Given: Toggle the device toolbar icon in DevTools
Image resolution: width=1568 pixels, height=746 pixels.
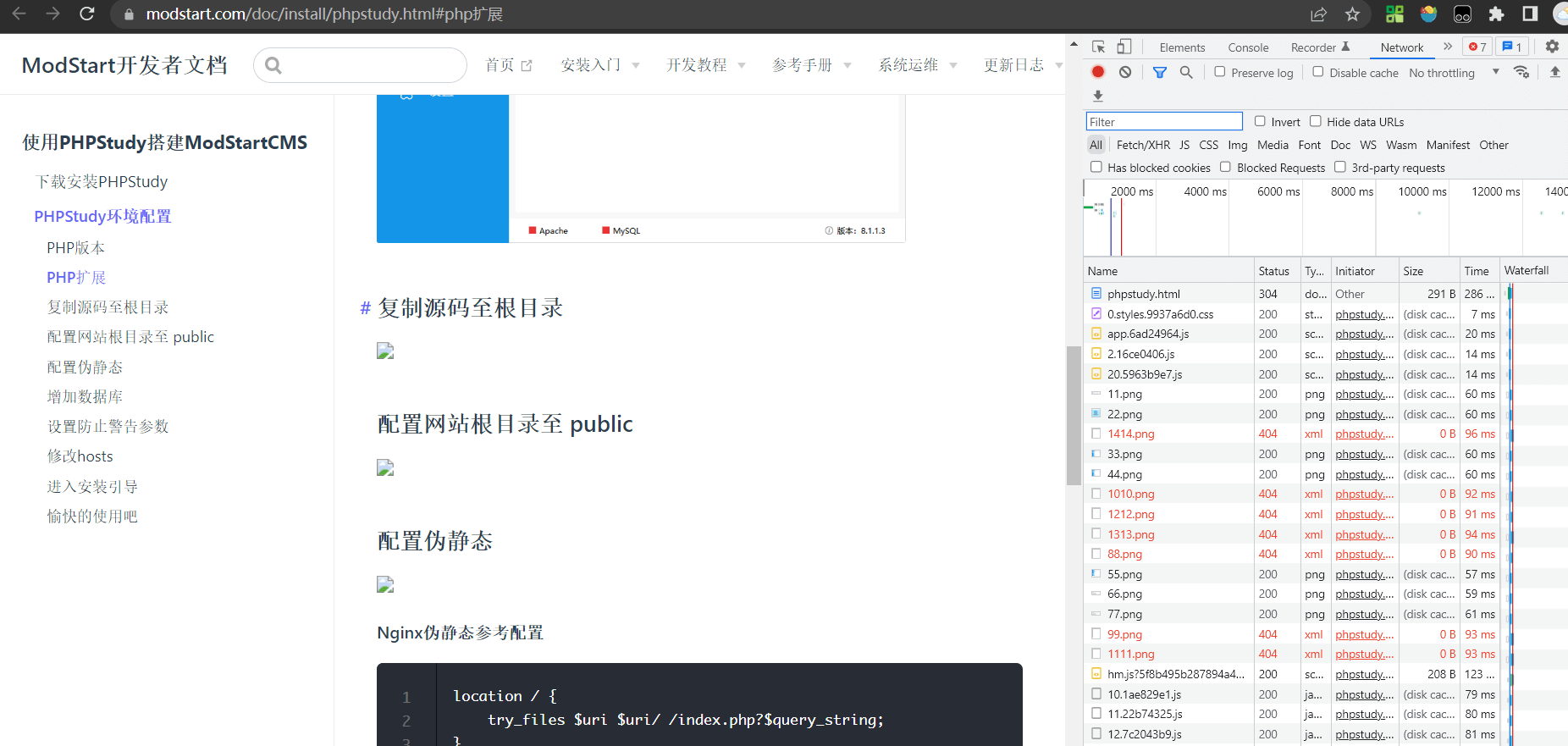Looking at the screenshot, I should point(1124,47).
